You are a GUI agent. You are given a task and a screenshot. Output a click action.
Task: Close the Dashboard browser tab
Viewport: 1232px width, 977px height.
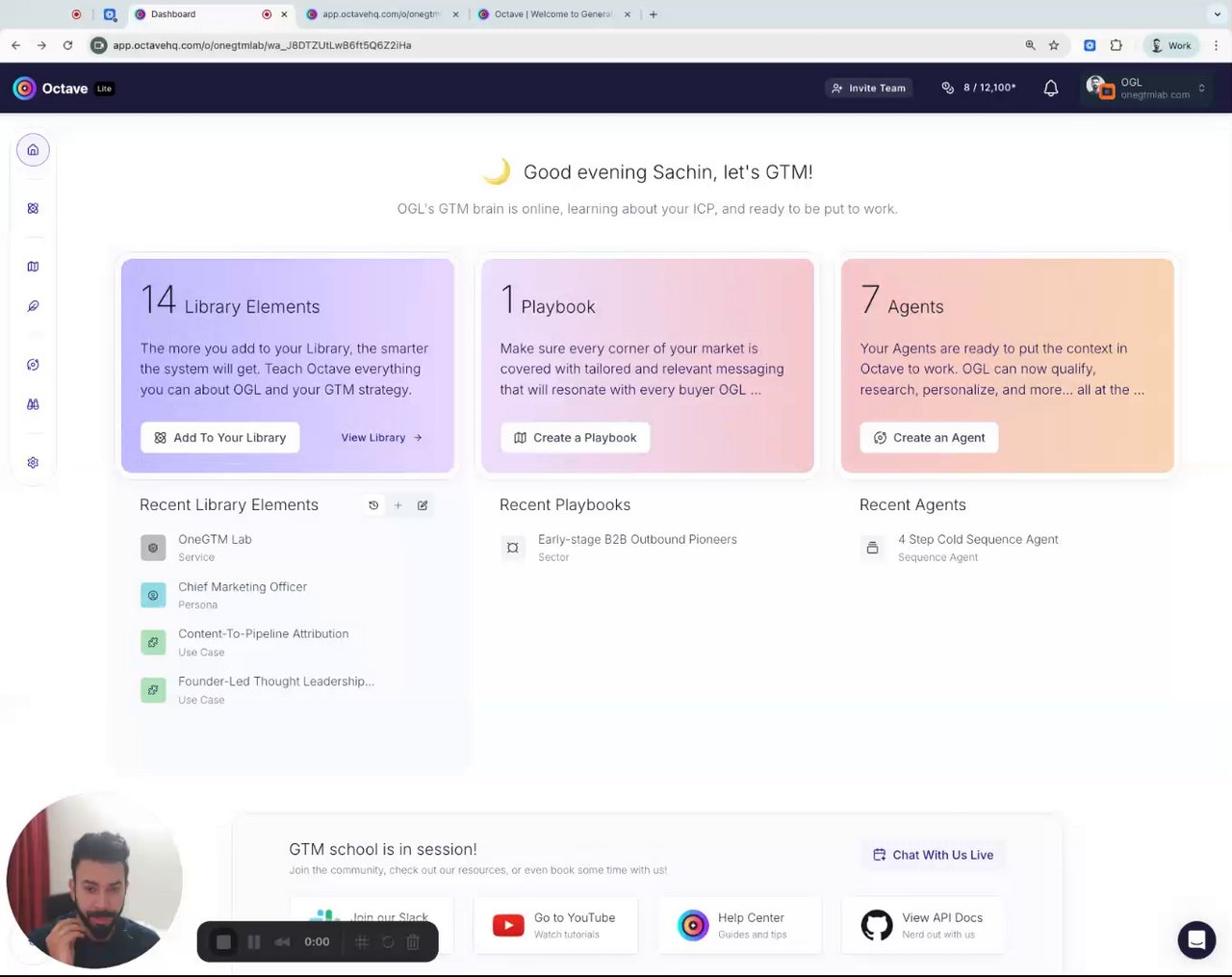pos(284,14)
